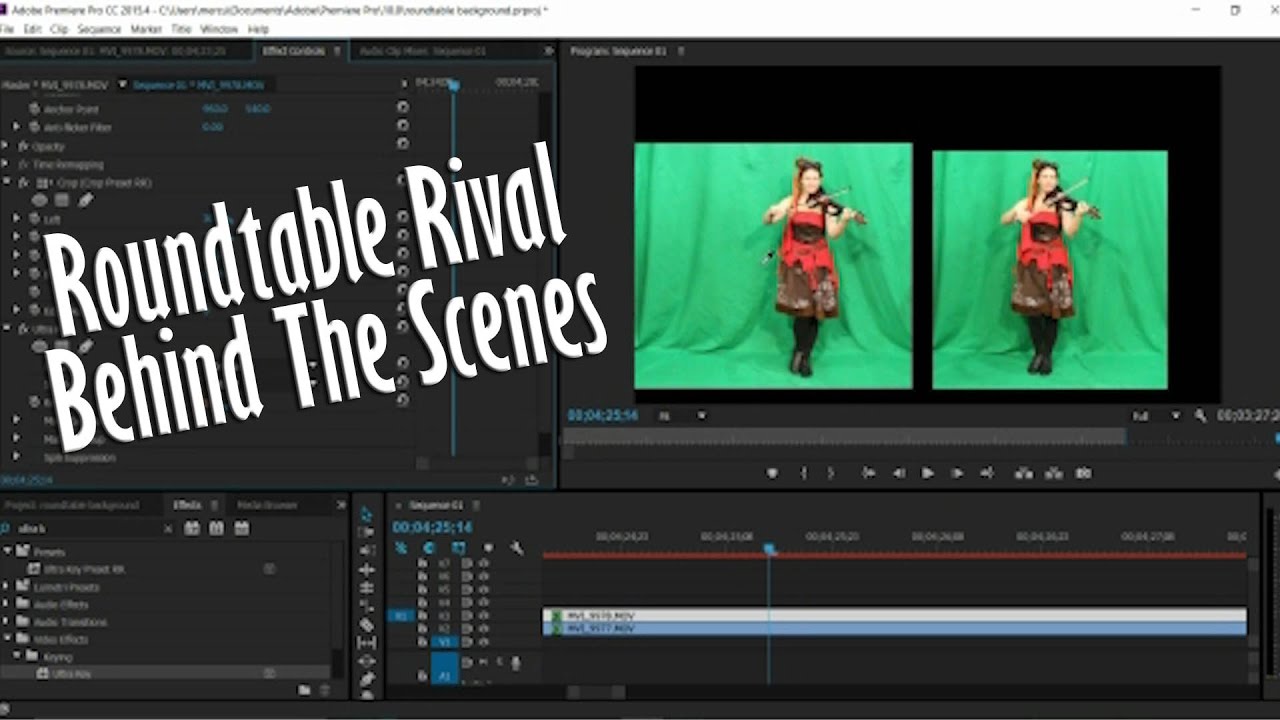Image resolution: width=1280 pixels, height=720 pixels.
Task: Step forward one frame
Action: click(x=956, y=473)
